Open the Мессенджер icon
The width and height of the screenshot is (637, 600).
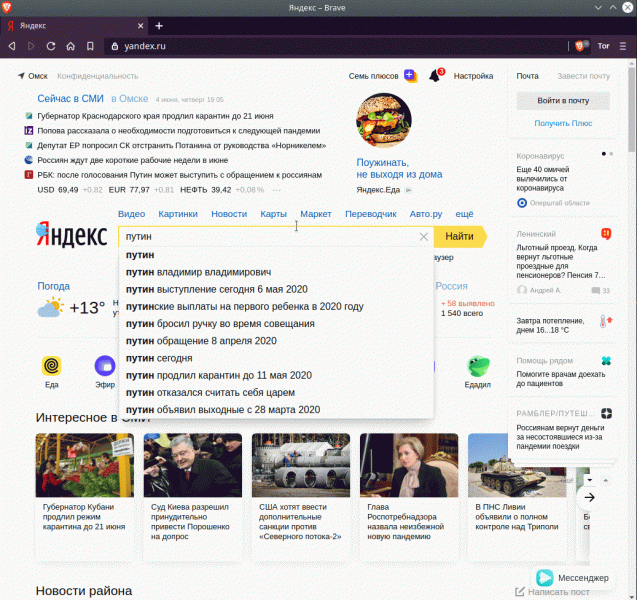pyautogui.click(x=544, y=578)
